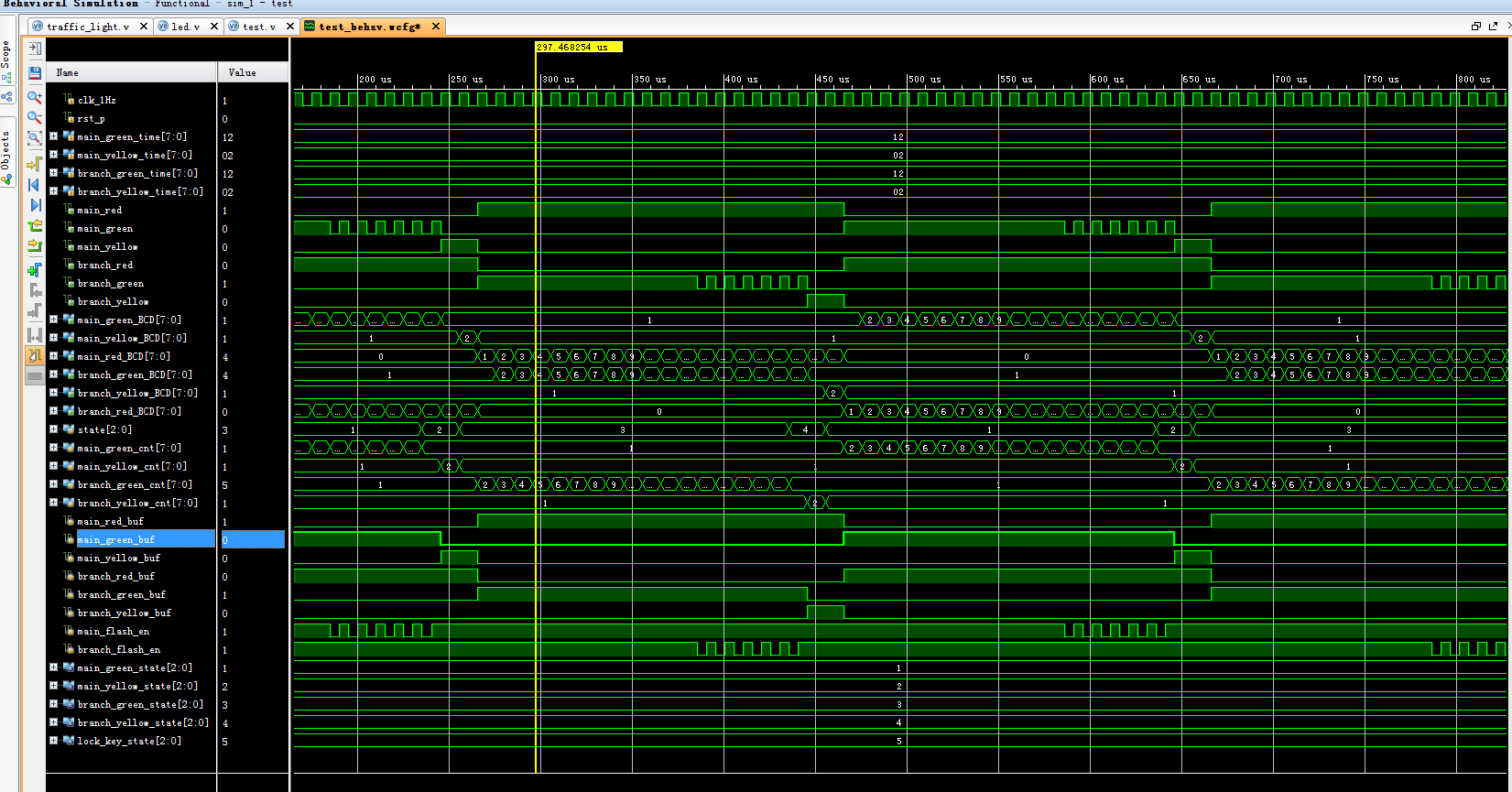Close the test.v tab

click(289, 27)
